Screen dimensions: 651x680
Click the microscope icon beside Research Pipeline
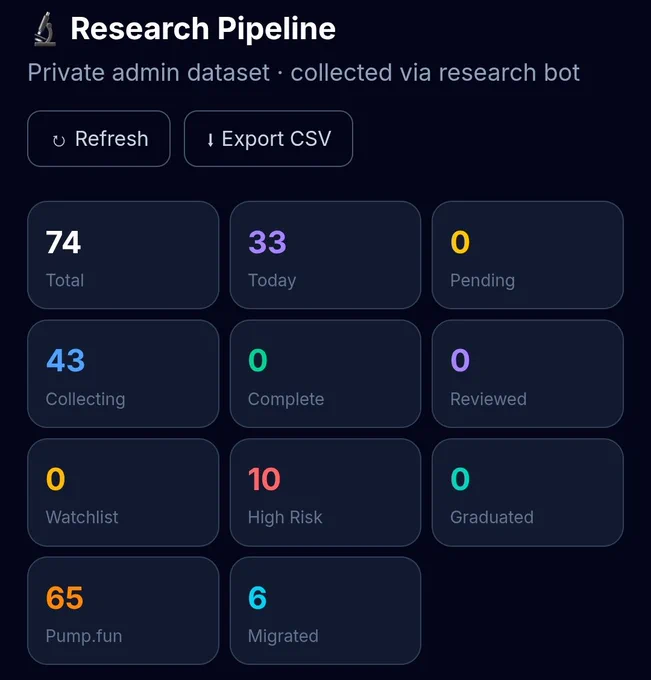point(45,29)
